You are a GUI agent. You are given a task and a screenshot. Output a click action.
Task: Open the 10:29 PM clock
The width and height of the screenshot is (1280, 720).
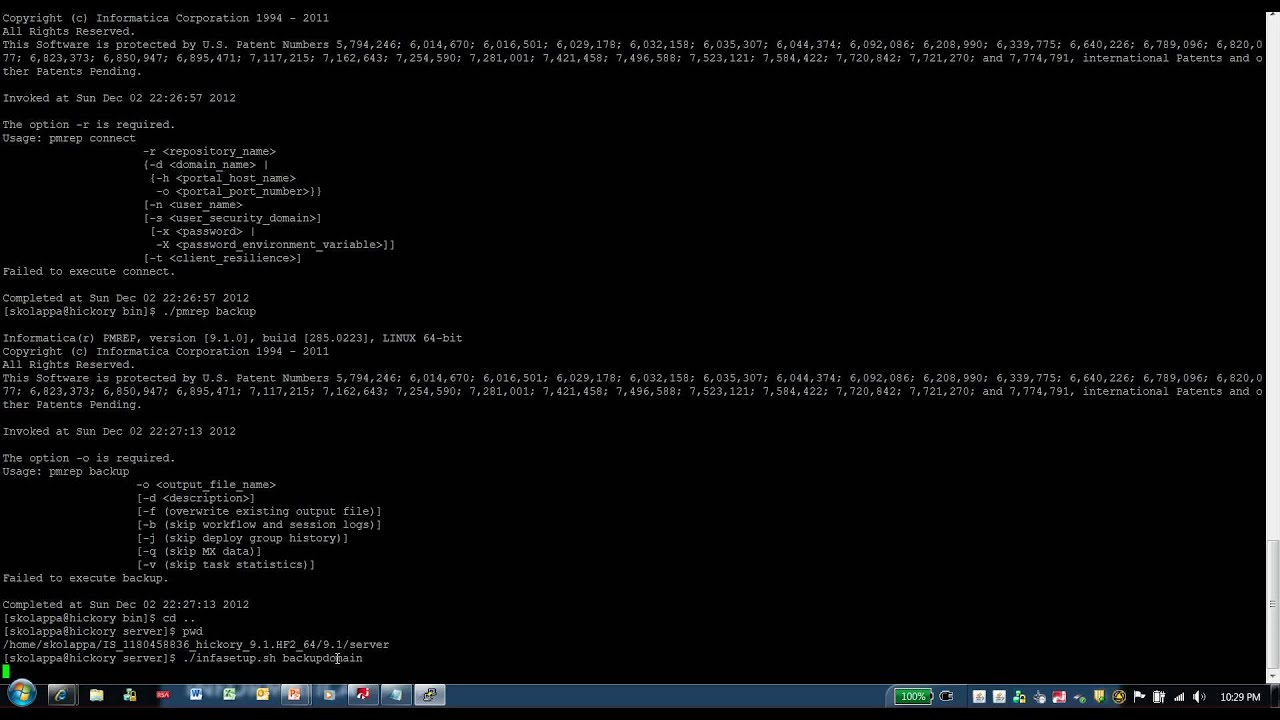(x=1240, y=697)
